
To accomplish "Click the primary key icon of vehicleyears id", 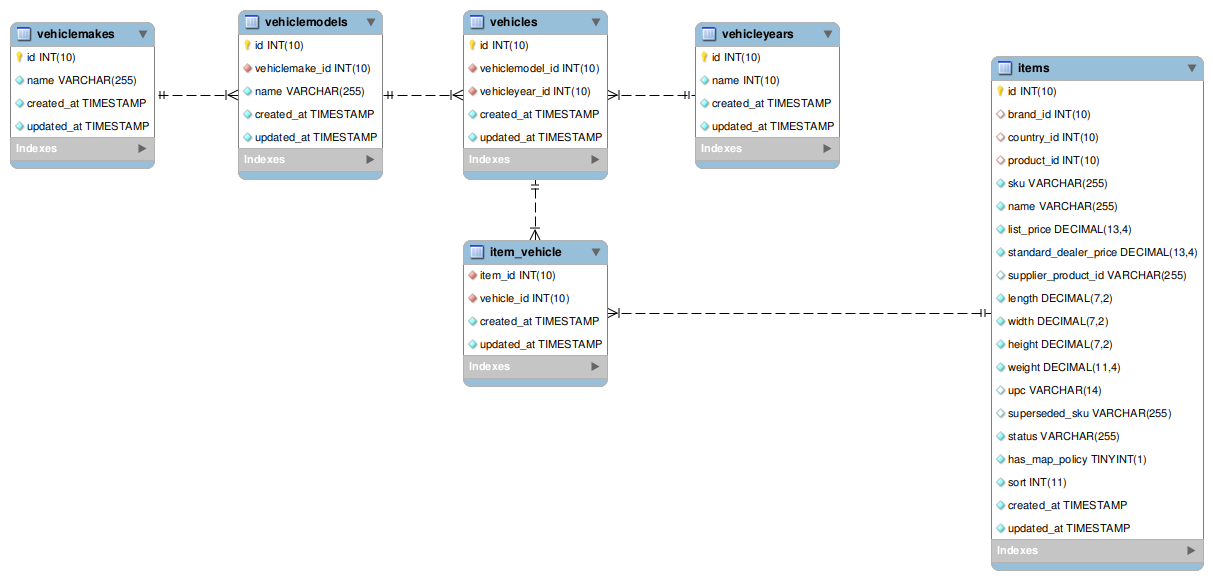I will click(x=706, y=57).
